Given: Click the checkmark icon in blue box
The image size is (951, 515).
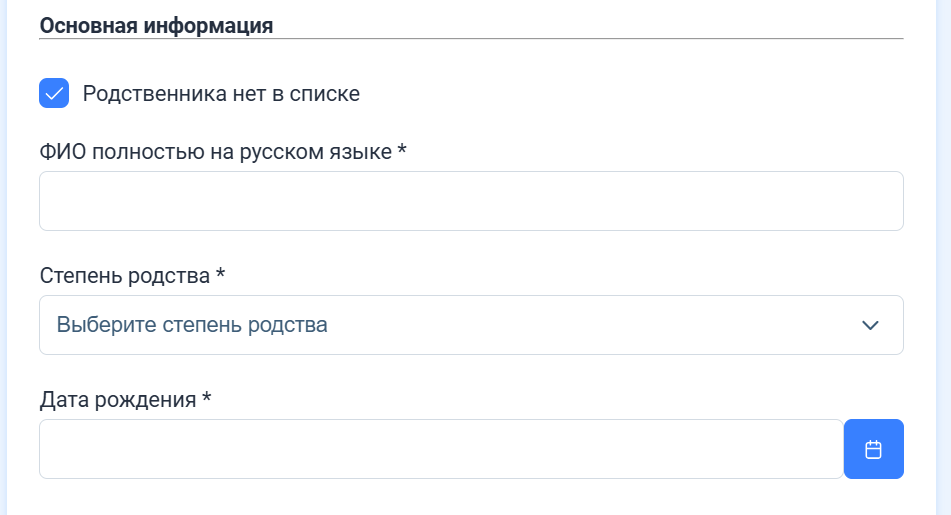Looking at the screenshot, I should pos(54,93).
